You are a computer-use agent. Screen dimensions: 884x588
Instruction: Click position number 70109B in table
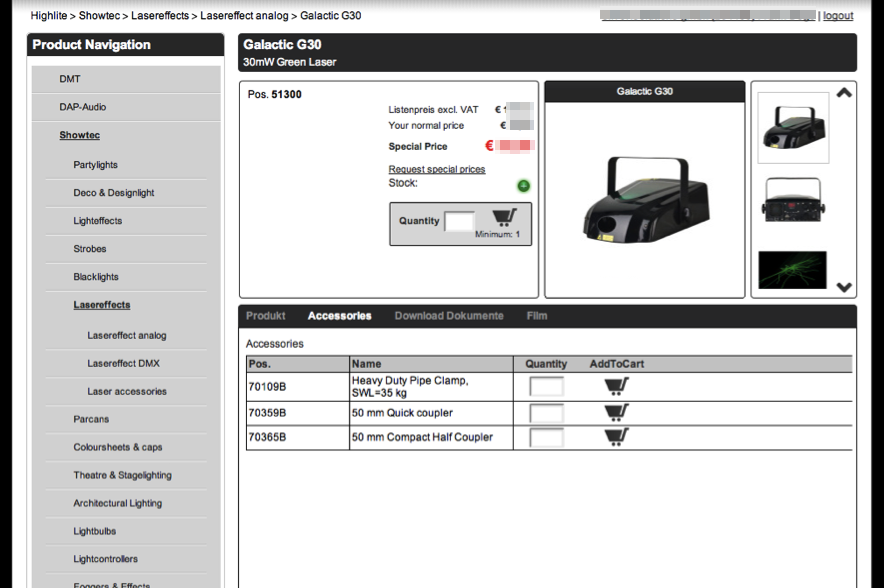coord(267,387)
